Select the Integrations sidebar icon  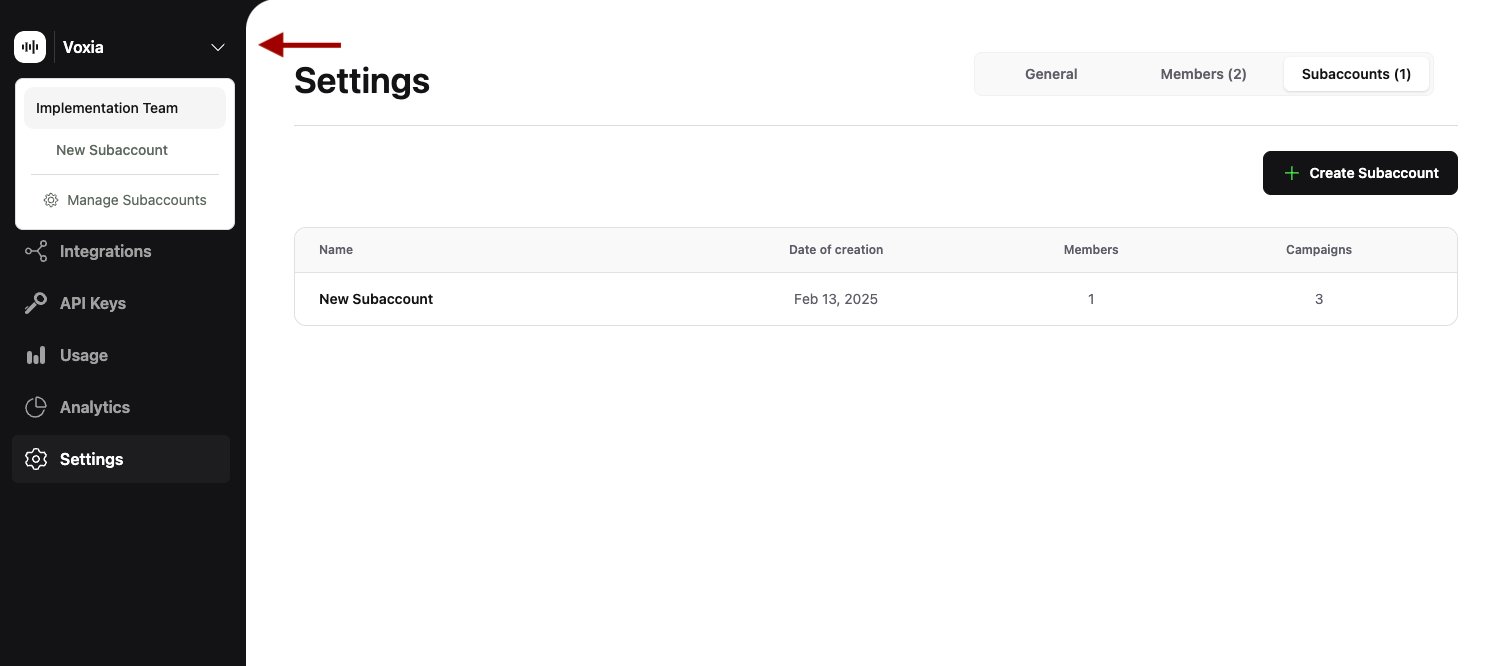point(36,251)
